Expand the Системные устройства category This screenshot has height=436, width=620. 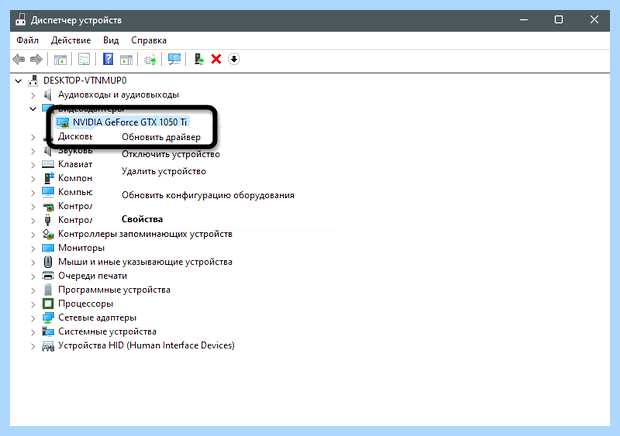(33, 332)
